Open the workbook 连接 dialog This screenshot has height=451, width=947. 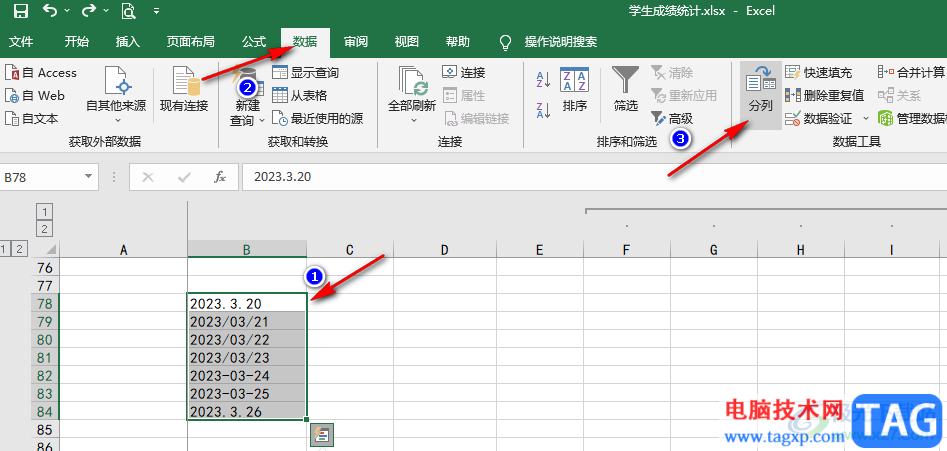[464, 73]
